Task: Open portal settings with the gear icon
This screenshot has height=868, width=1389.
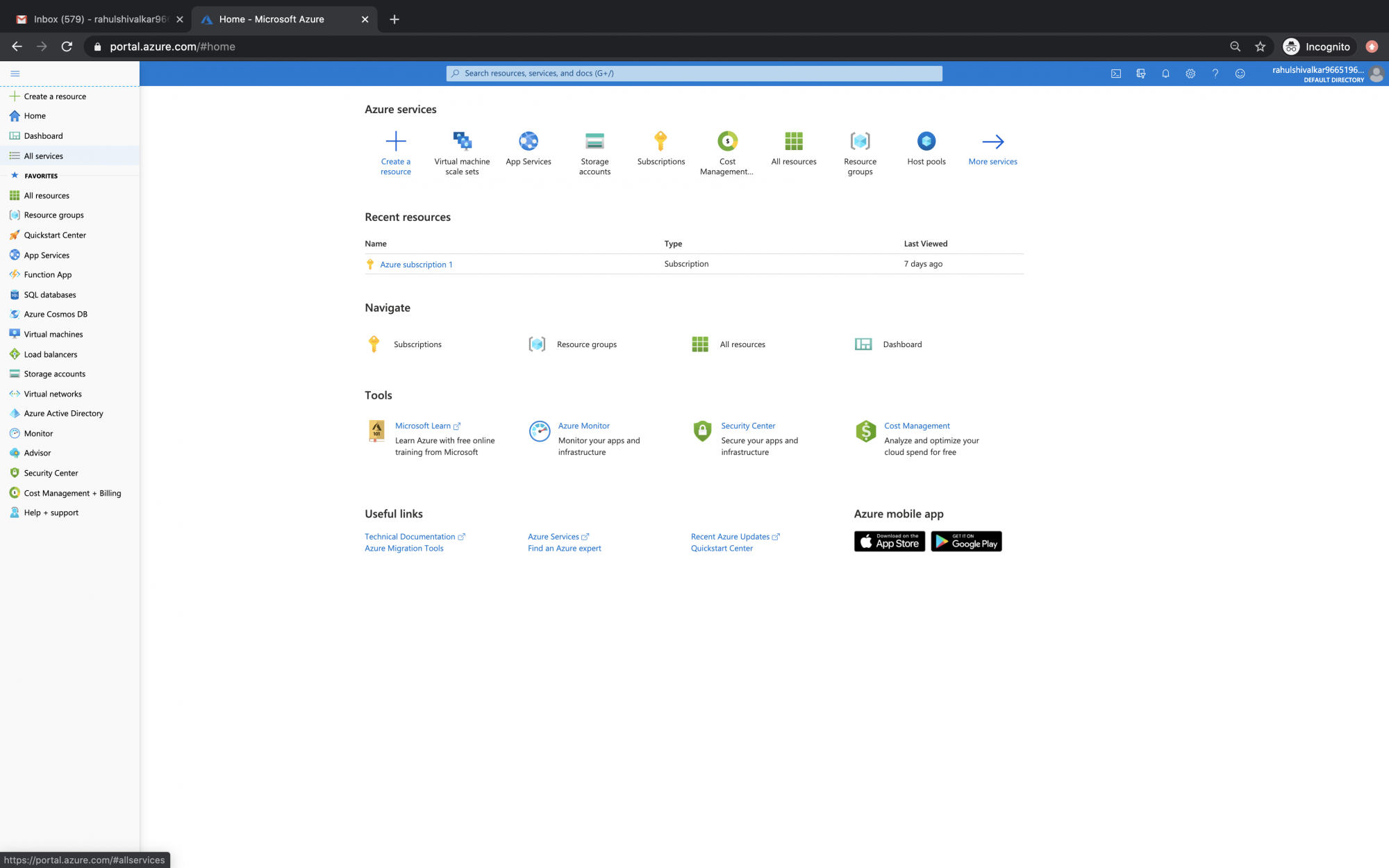Action: pos(1190,73)
